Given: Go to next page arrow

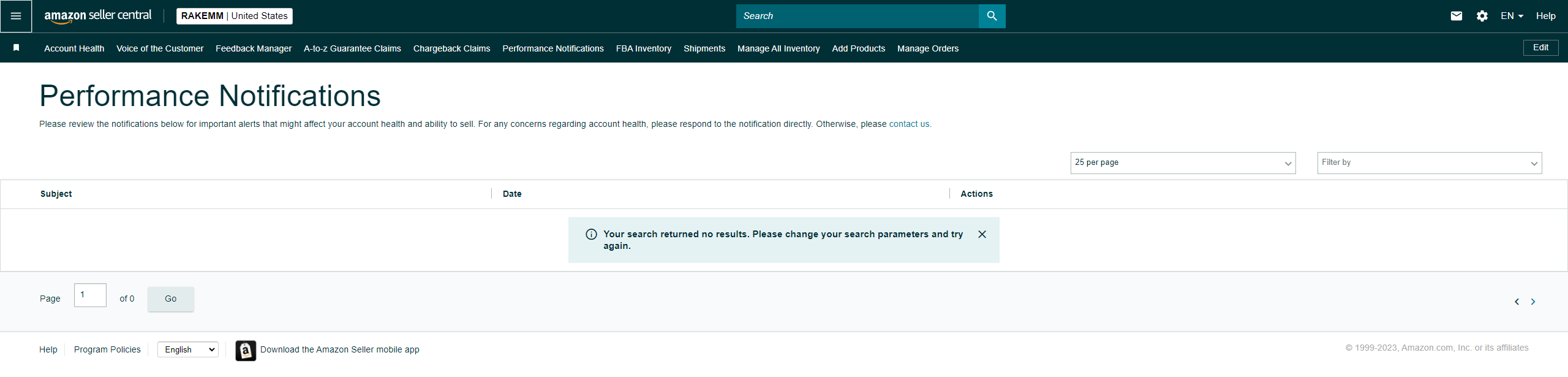Looking at the screenshot, I should tap(1533, 302).
